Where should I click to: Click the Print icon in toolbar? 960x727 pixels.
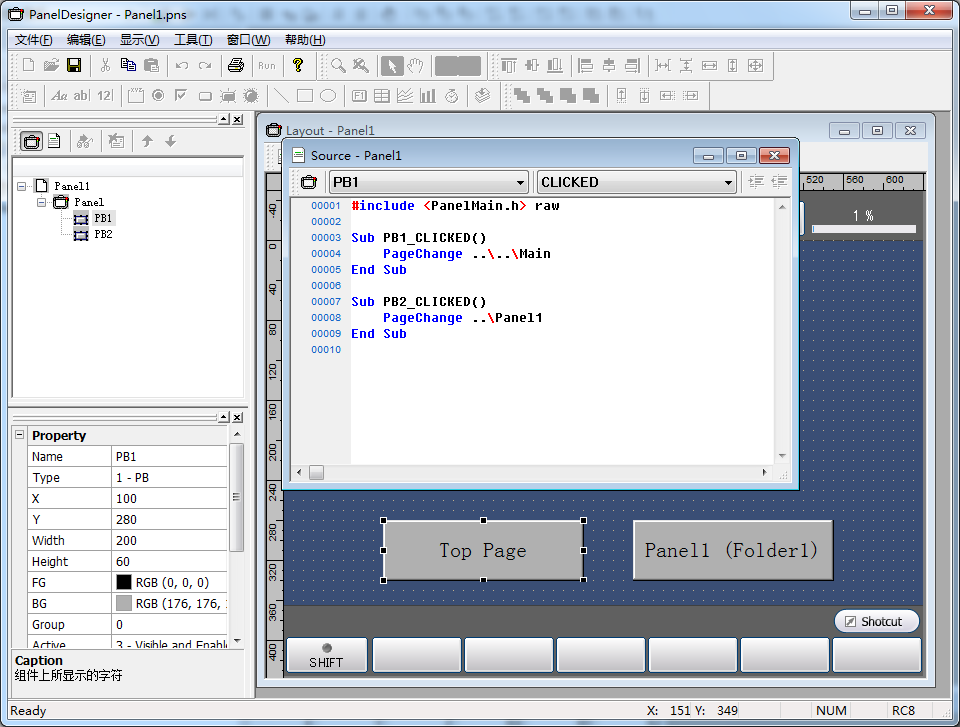[235, 66]
